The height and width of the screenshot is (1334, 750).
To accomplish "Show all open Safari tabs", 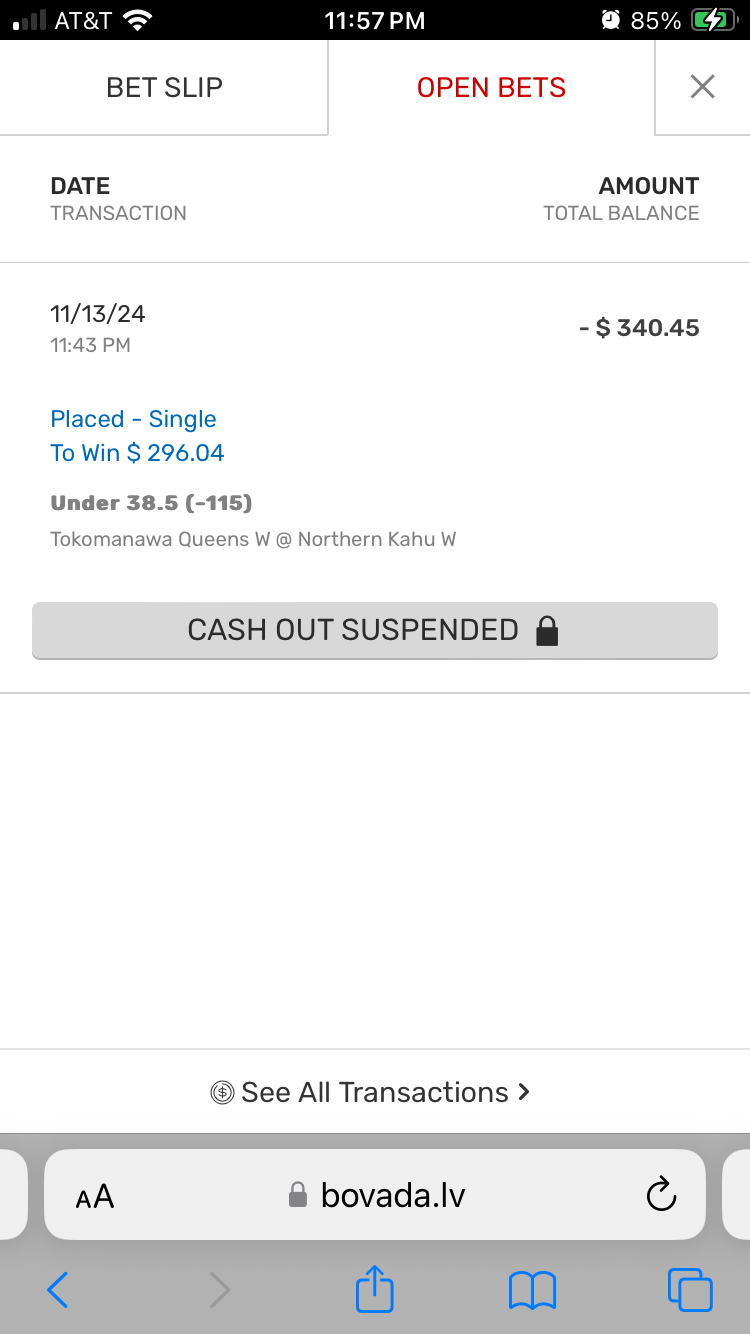I will [689, 1290].
